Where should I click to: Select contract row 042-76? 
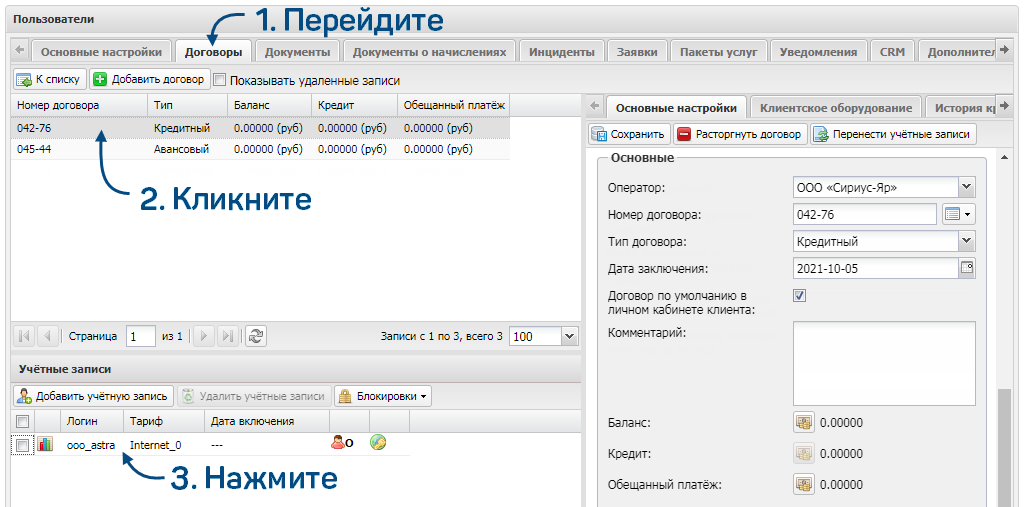point(260,129)
